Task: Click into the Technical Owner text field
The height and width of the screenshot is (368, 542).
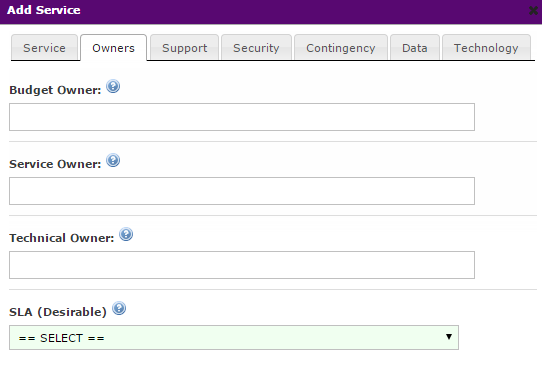Action: pyautogui.click(x=242, y=265)
